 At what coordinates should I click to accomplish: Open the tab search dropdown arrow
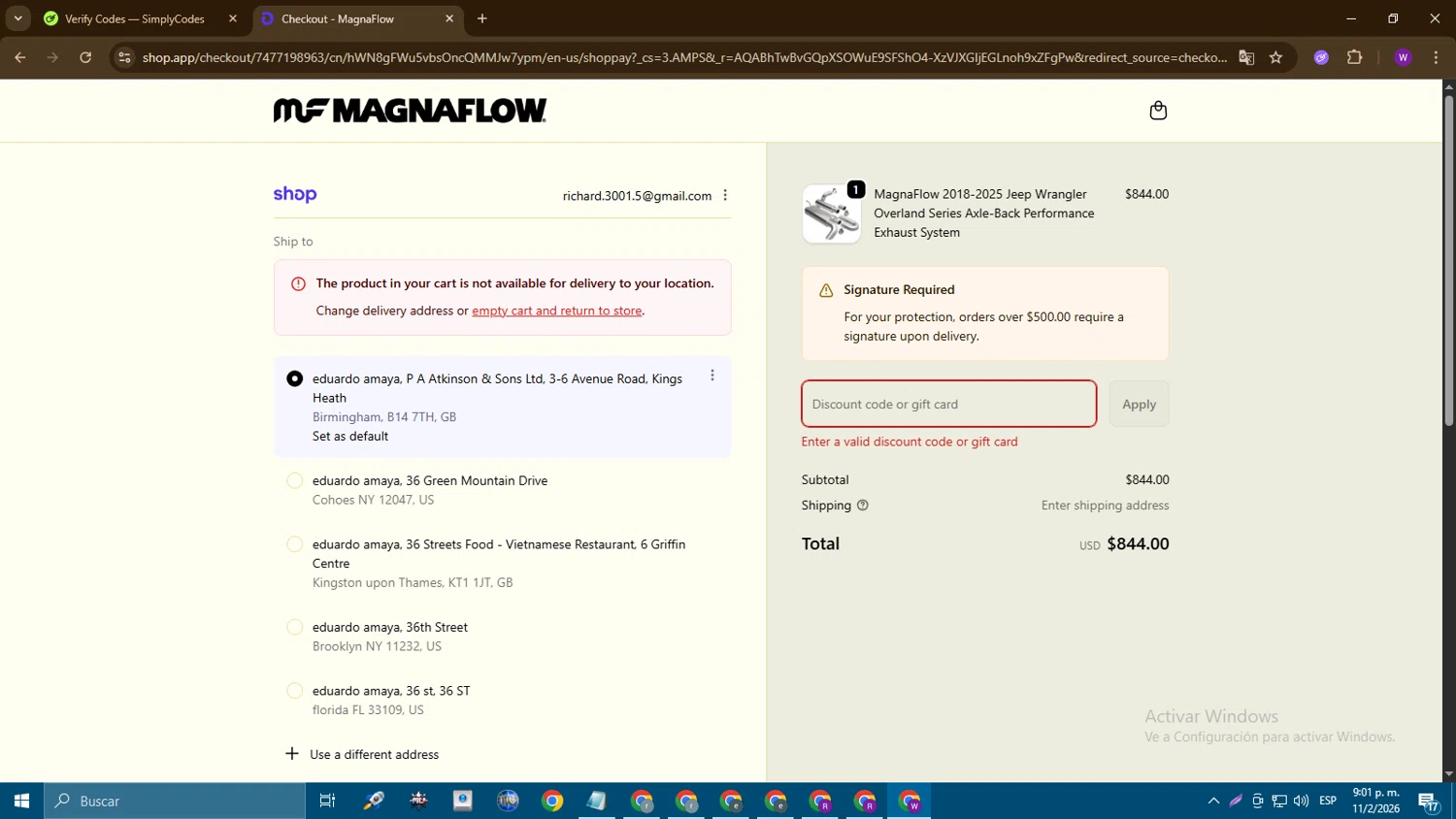click(17, 18)
